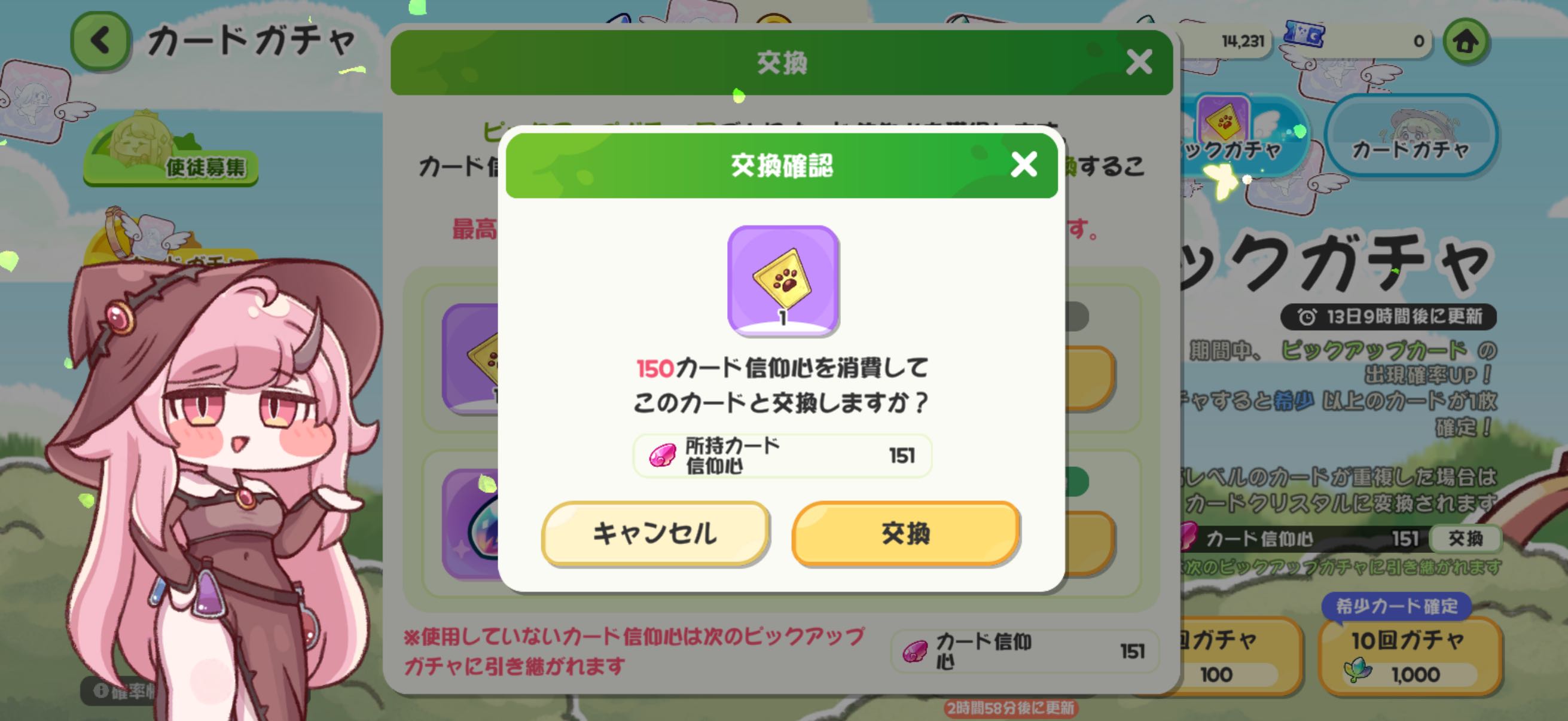Image resolution: width=1568 pixels, height=721 pixels.
Task: Open the small 交換 button beside カード信仰心 151
Action: coord(1465,538)
